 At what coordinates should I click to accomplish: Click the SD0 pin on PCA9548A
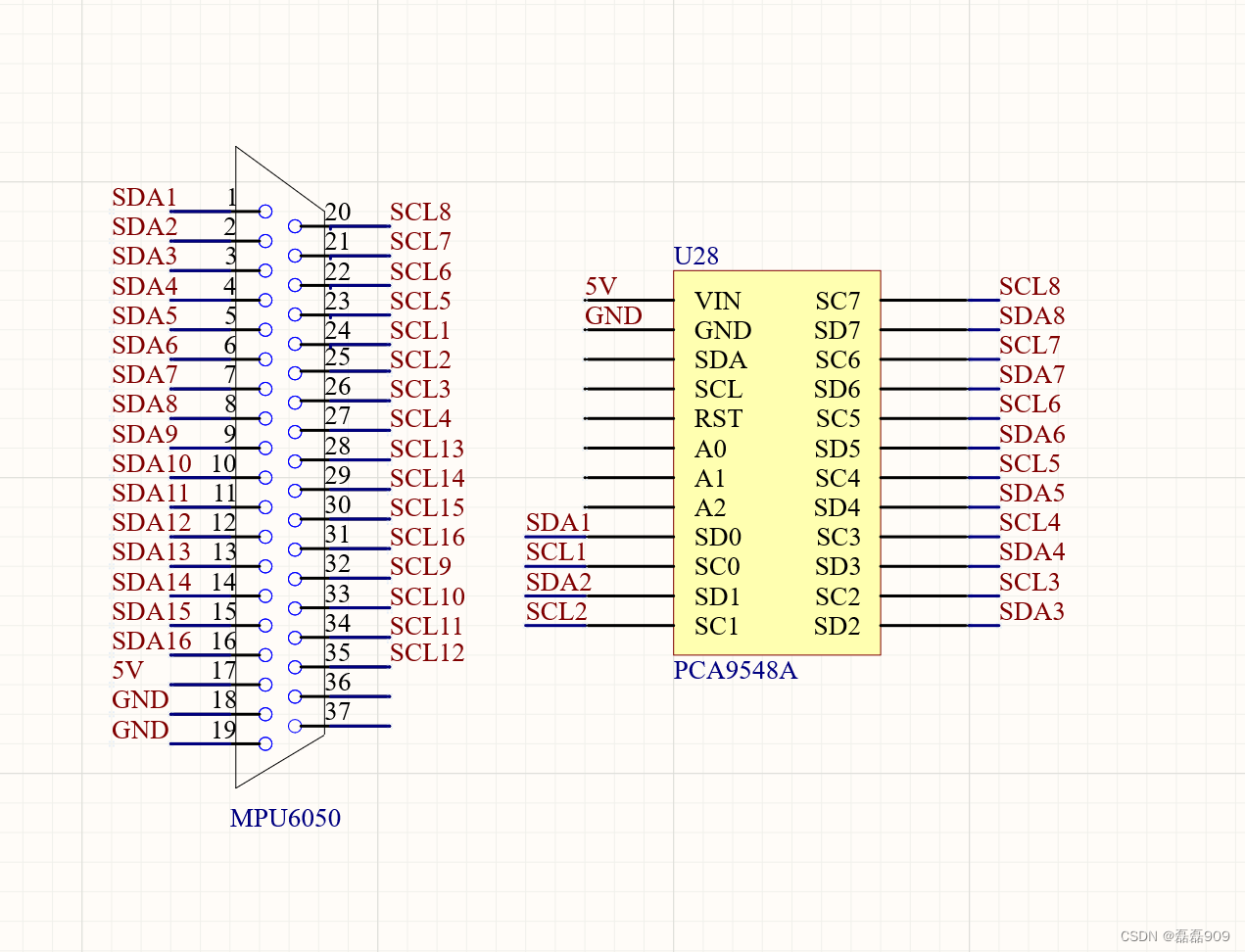[717, 537]
